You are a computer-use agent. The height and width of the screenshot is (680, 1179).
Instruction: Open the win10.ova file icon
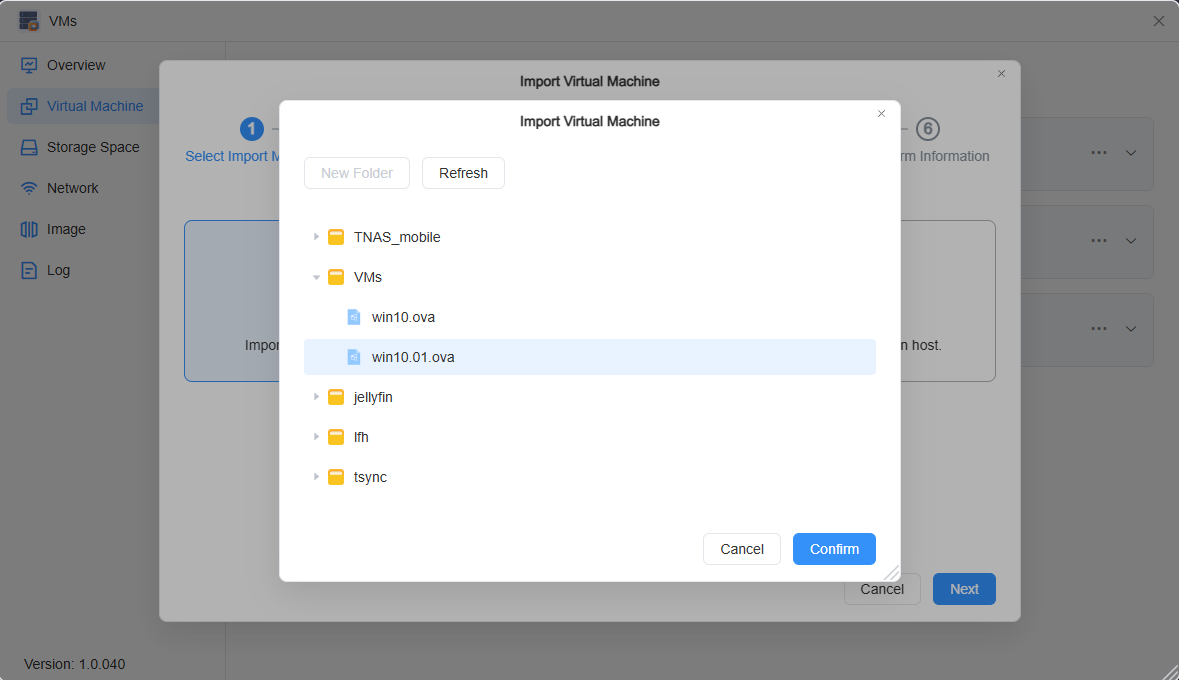(352, 316)
